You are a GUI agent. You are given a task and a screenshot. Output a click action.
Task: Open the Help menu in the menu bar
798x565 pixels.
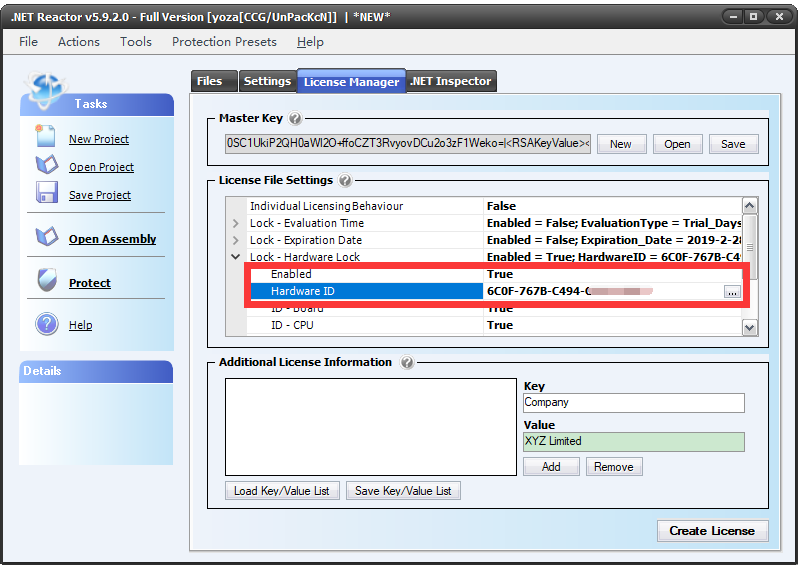310,42
